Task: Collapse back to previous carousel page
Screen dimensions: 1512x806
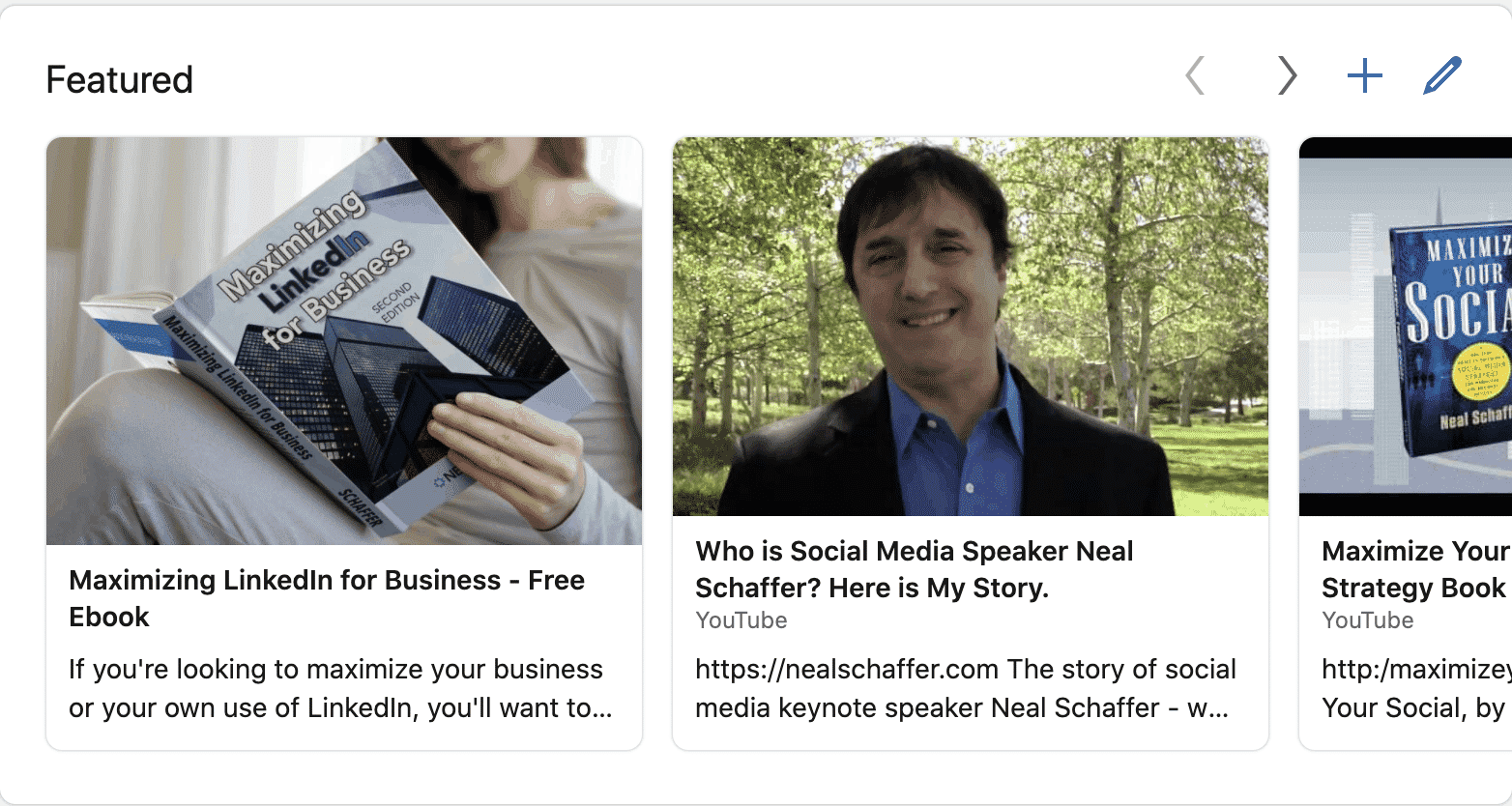Action: pyautogui.click(x=1196, y=75)
